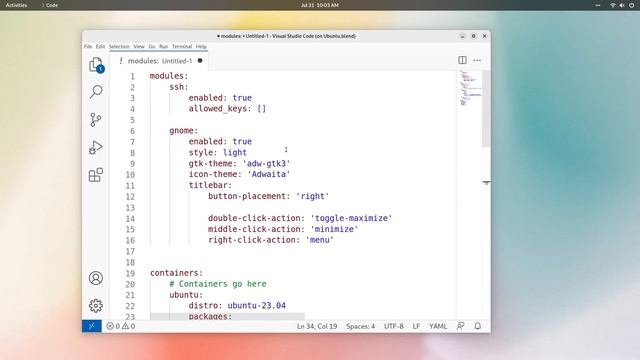Click 'distro: ubuntu-23.04' on line 22
Screen dimensions: 640x360
[x=237, y=306]
